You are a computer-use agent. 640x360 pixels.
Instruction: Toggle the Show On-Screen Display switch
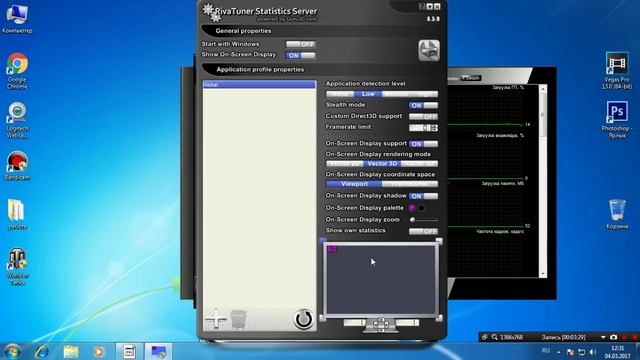pyautogui.click(x=300, y=55)
